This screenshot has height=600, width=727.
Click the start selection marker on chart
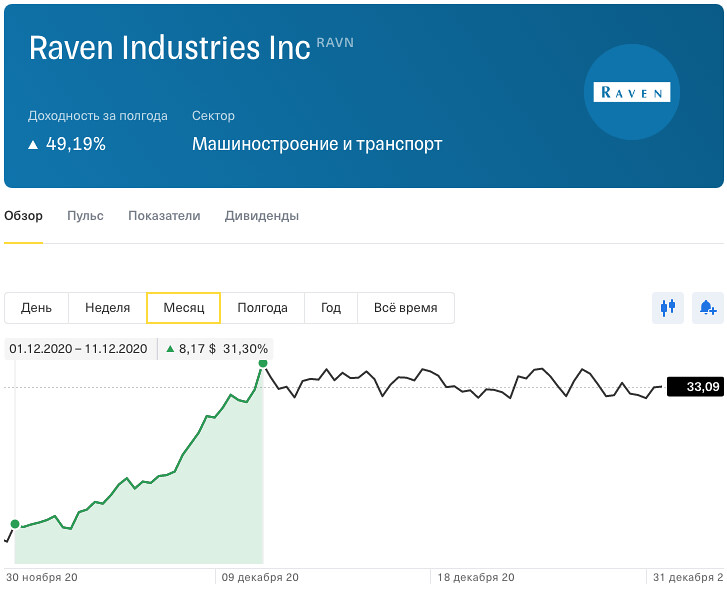tap(15, 524)
